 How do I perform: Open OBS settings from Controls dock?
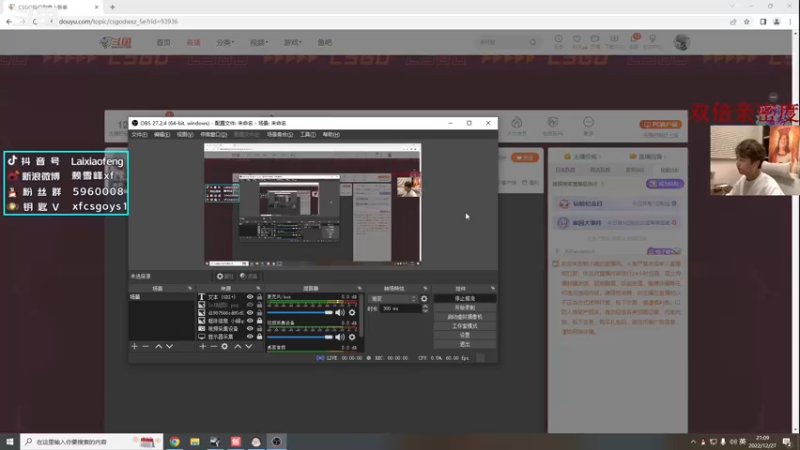coord(464,335)
